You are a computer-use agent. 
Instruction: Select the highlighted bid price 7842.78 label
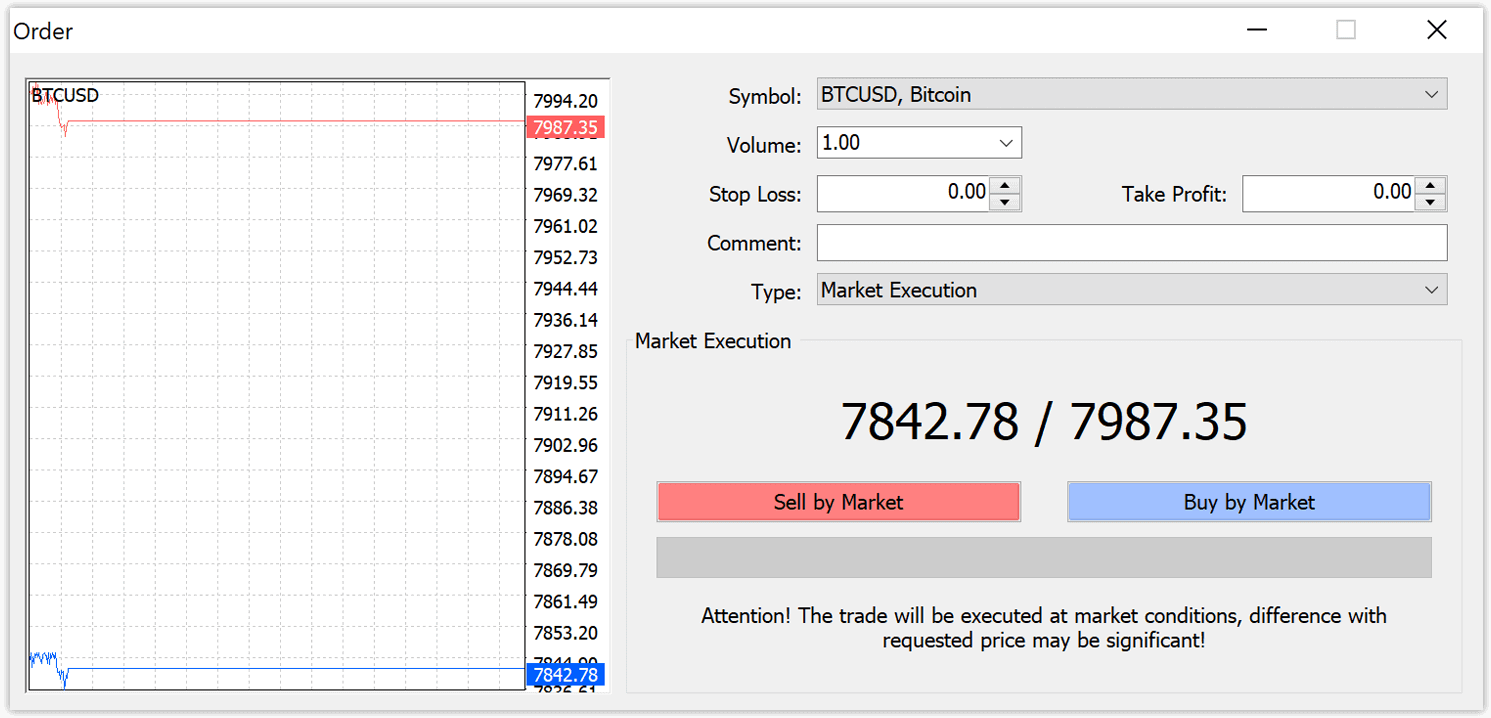565,675
